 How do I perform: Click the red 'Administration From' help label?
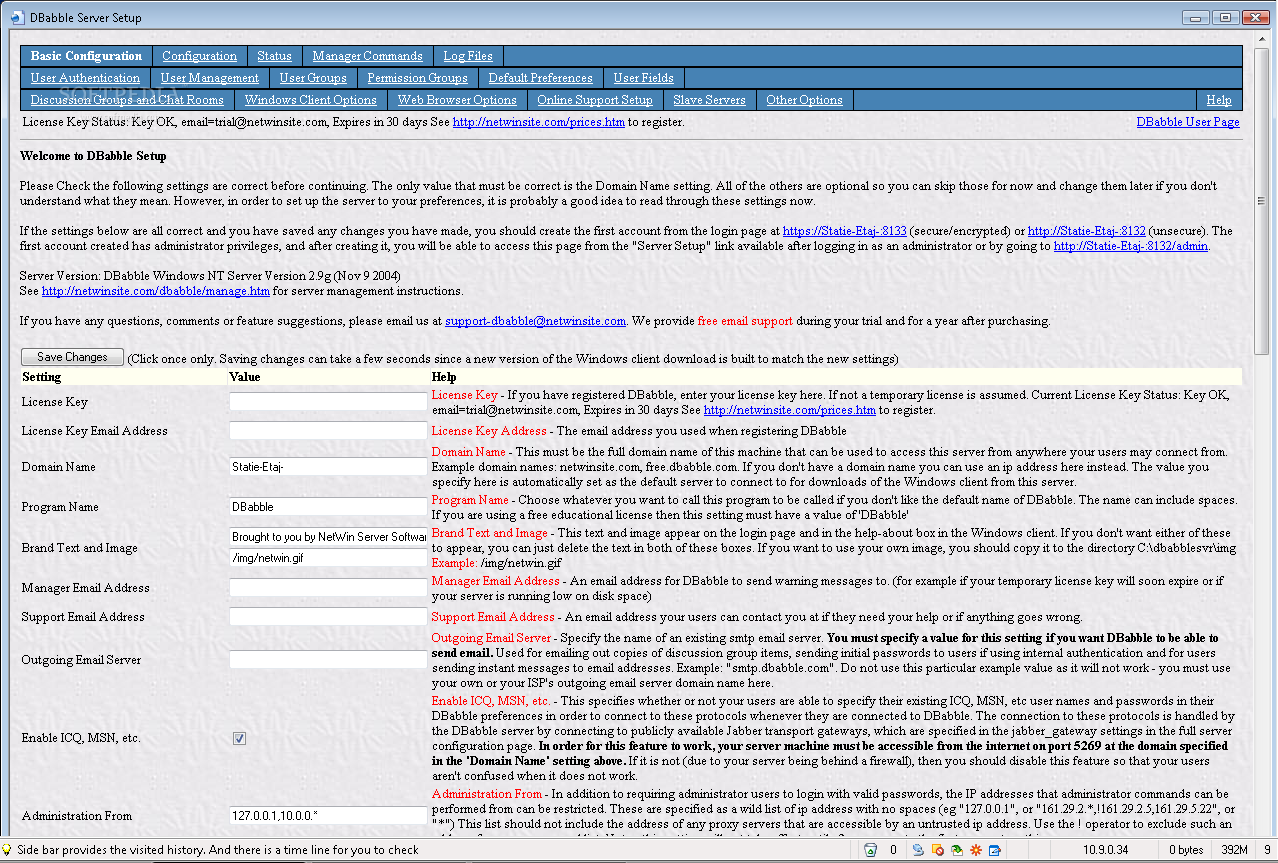[x=487, y=793]
